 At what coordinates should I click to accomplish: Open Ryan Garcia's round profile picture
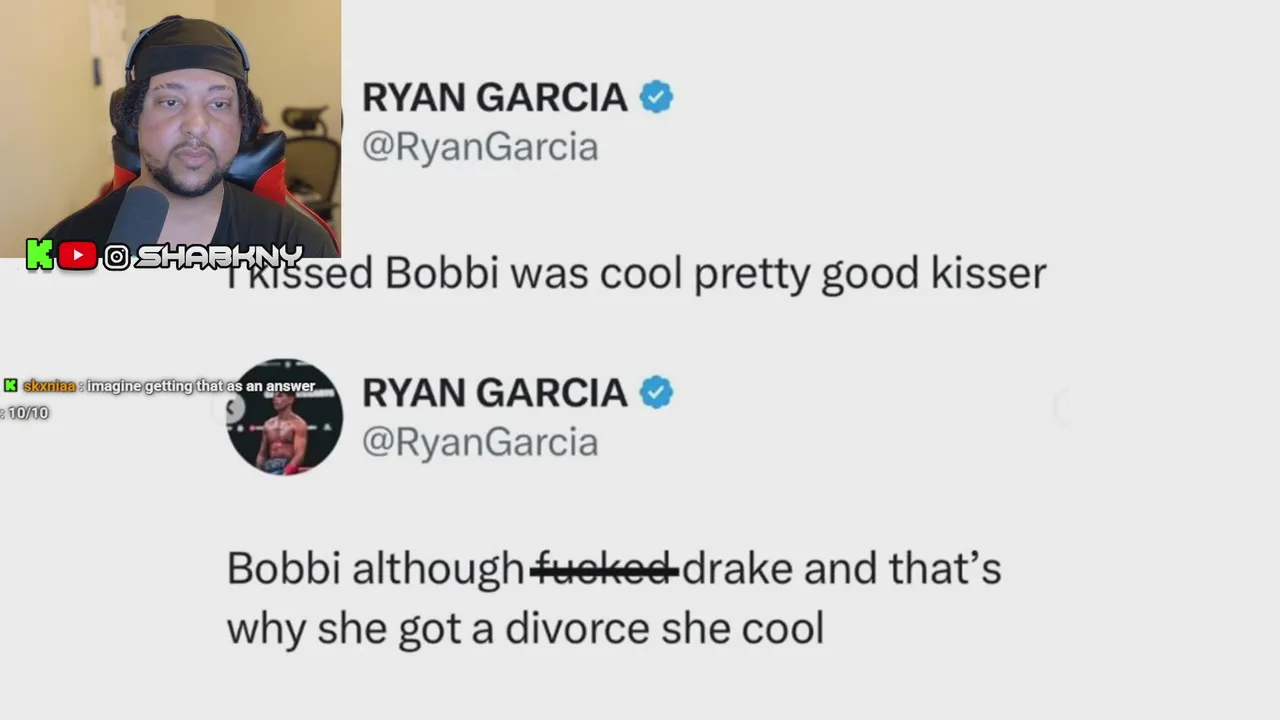click(284, 416)
